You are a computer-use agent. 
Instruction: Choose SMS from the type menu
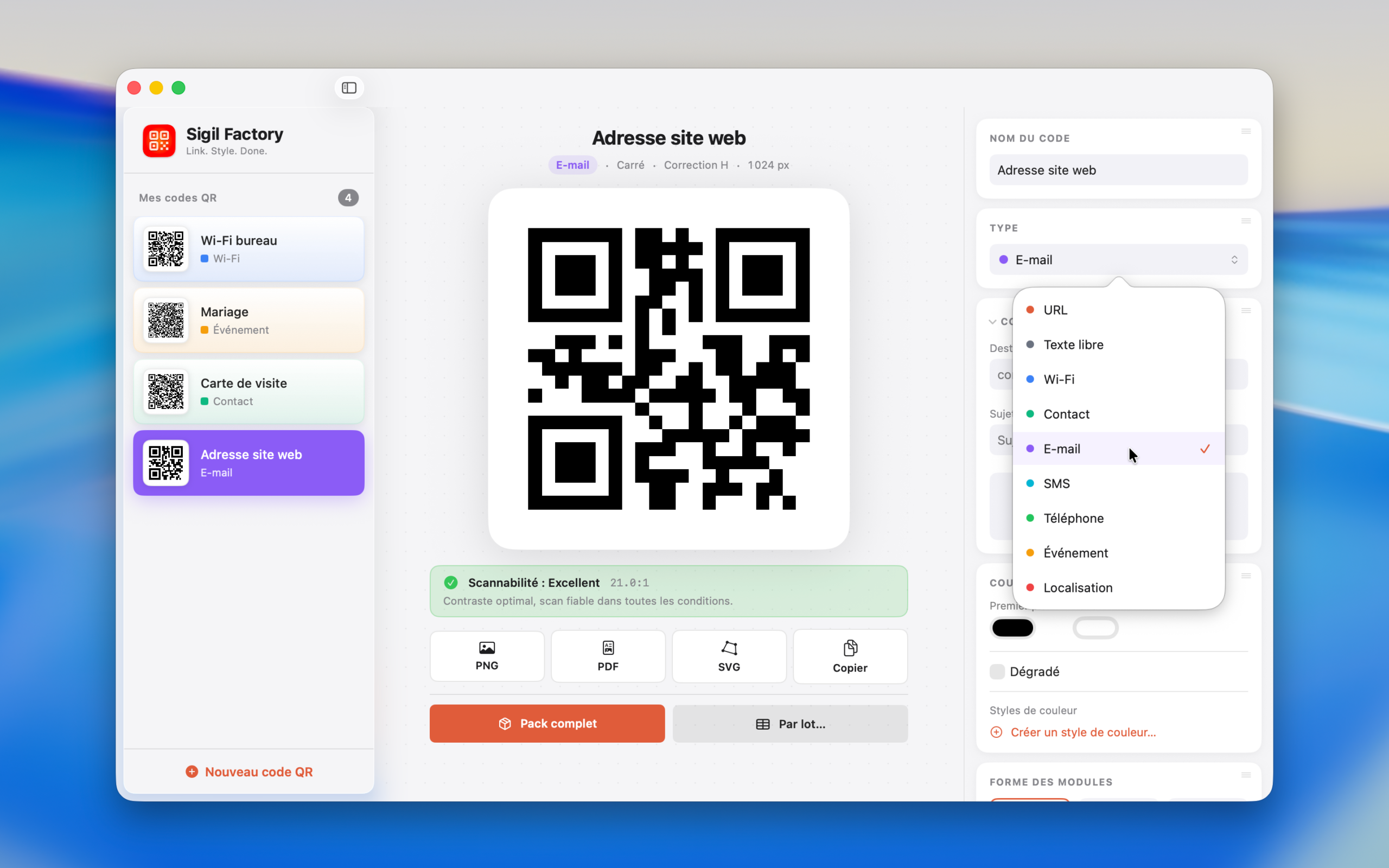tap(1118, 483)
